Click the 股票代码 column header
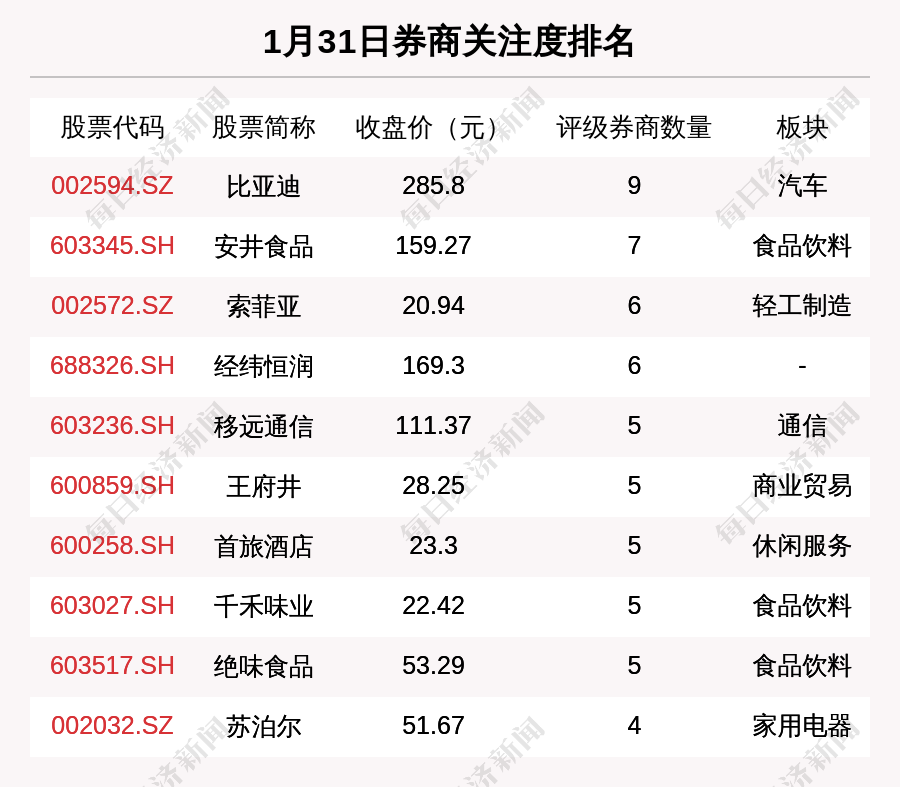This screenshot has height=787, width=900. [112, 127]
